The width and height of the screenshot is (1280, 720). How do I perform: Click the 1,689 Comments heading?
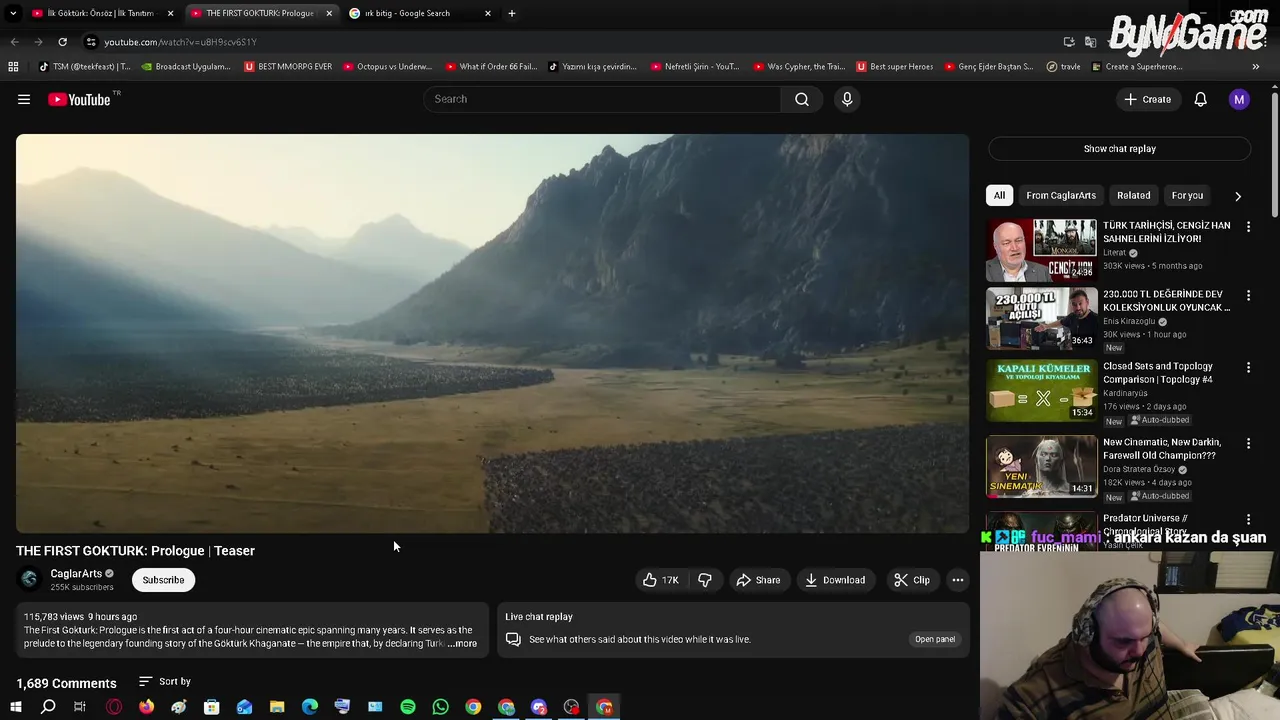coord(66,683)
